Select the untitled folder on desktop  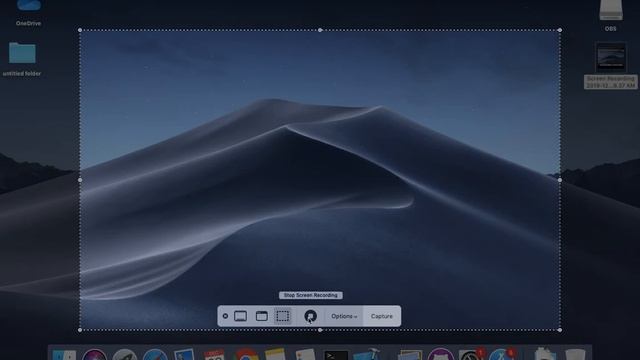(22, 53)
